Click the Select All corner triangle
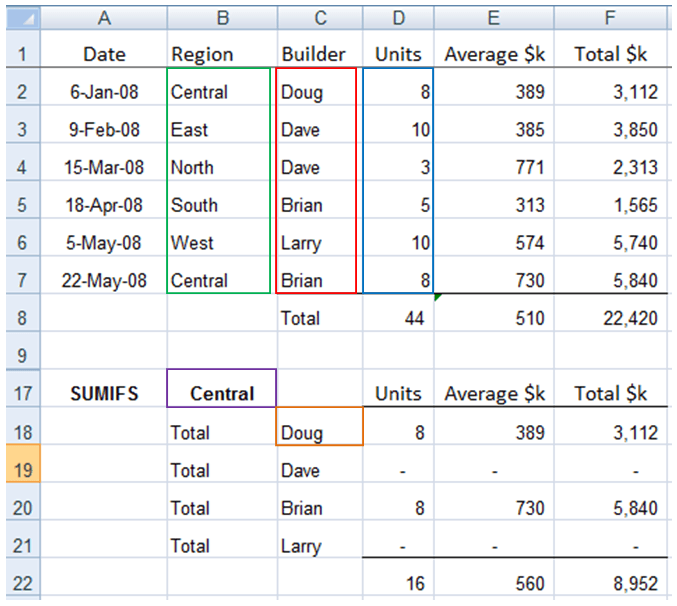Viewport: 677px width, 606px height. click(23, 18)
